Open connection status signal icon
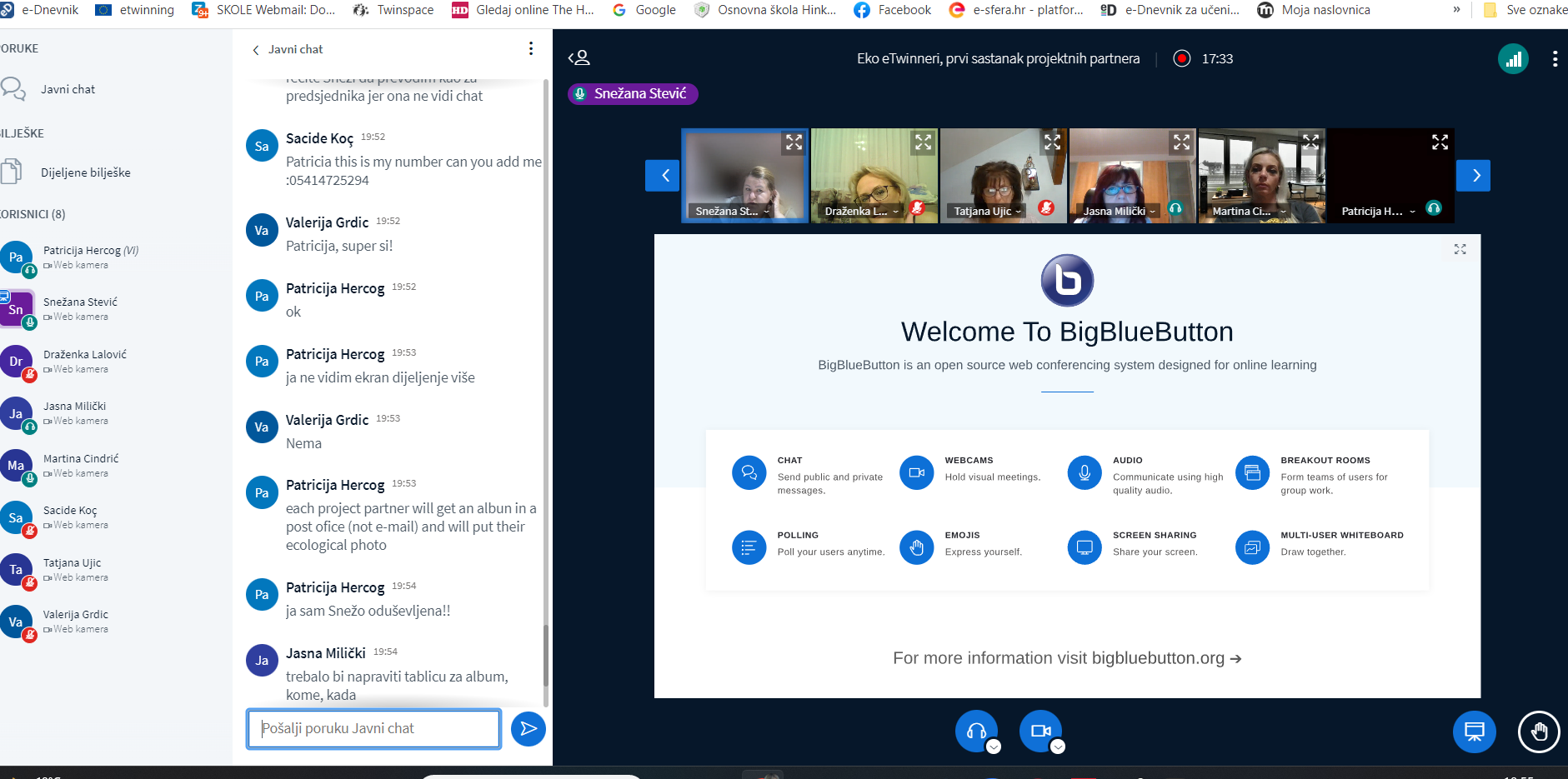Screen dimensions: 1568x779 point(1513,59)
